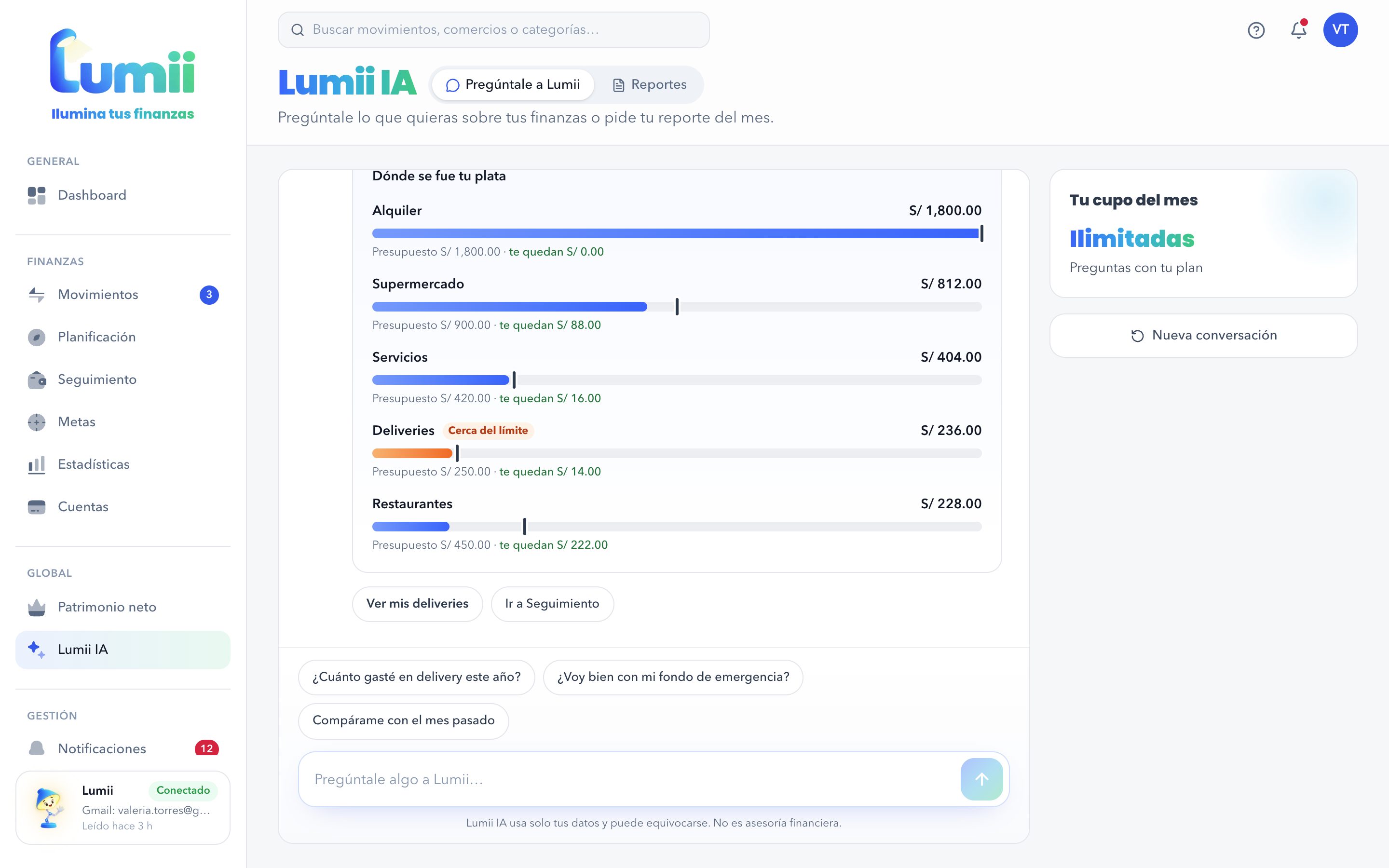The width and height of the screenshot is (1389, 868).
Task: Click the Estadísticas bar chart icon
Action: click(x=37, y=464)
